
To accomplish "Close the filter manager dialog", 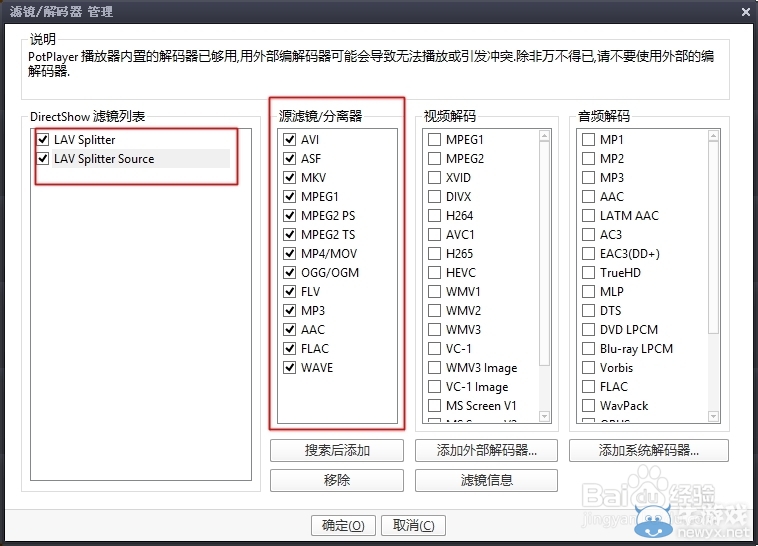I will coord(746,12).
